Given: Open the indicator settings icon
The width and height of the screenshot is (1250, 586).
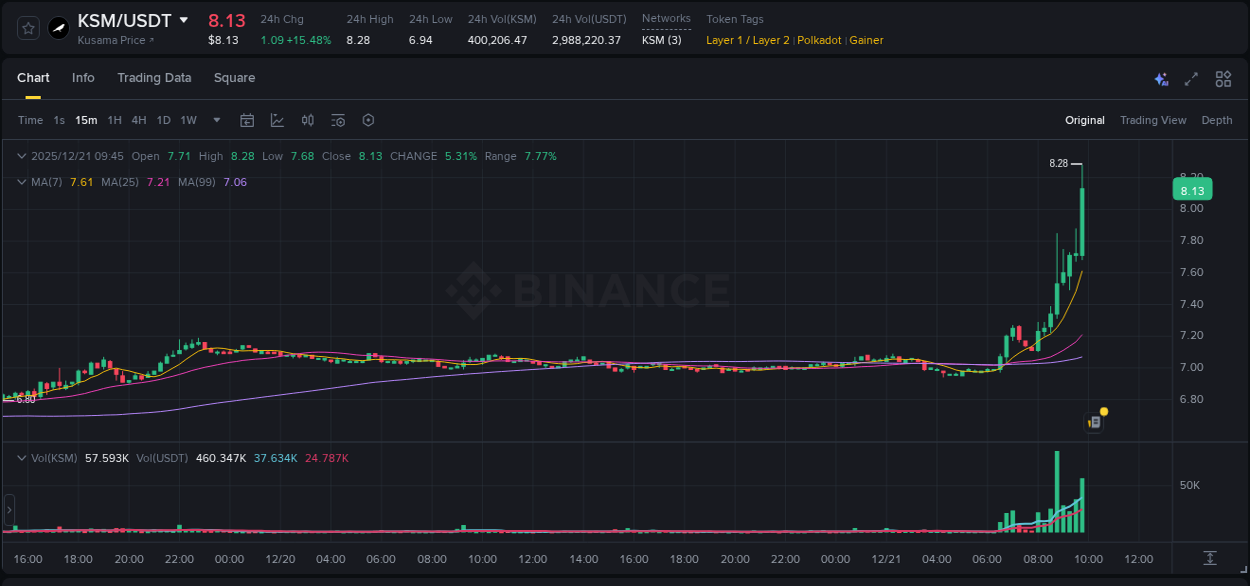Looking at the screenshot, I should point(337,120).
